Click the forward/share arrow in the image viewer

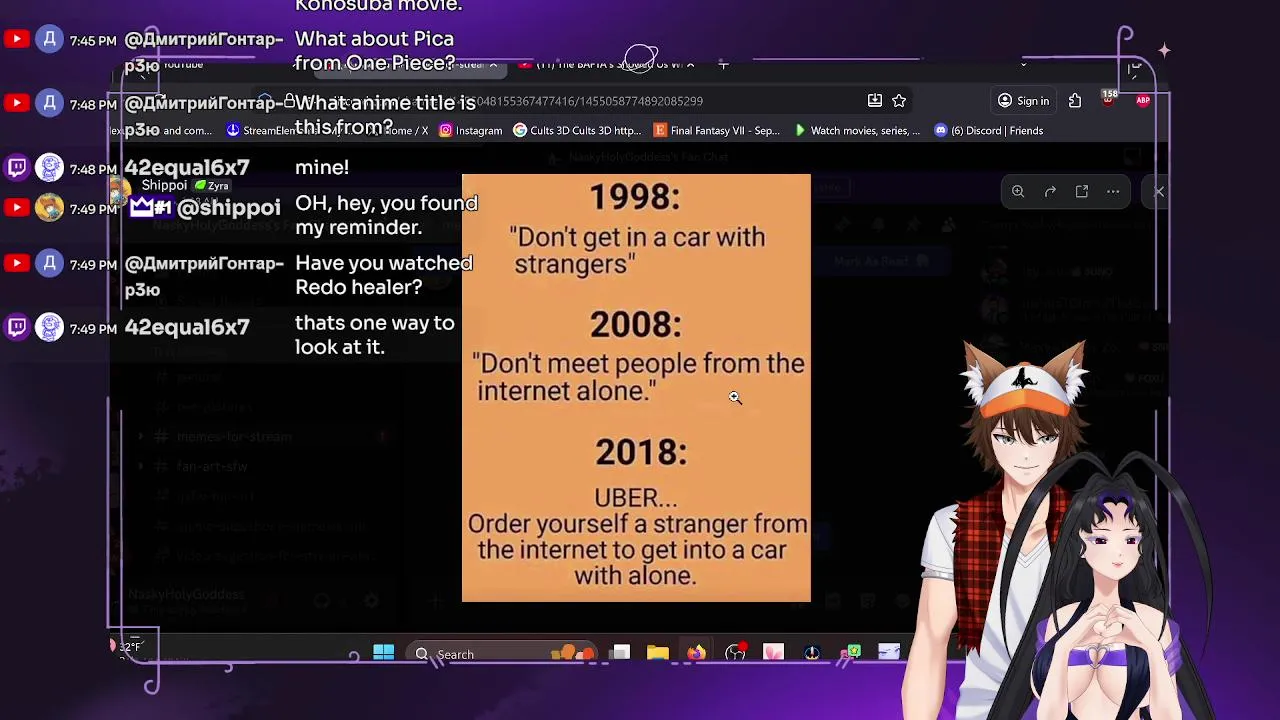point(1050,191)
